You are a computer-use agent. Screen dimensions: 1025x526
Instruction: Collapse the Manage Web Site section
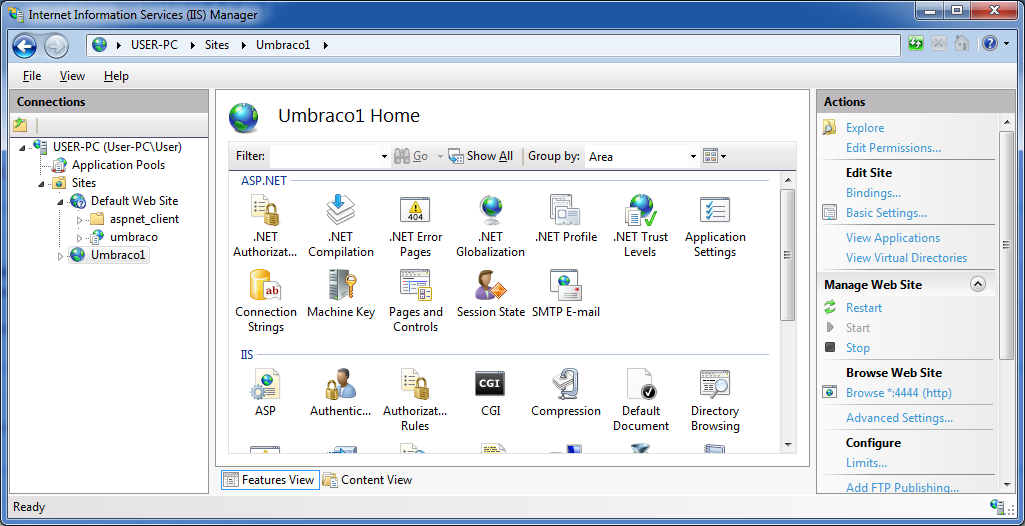[x=977, y=284]
